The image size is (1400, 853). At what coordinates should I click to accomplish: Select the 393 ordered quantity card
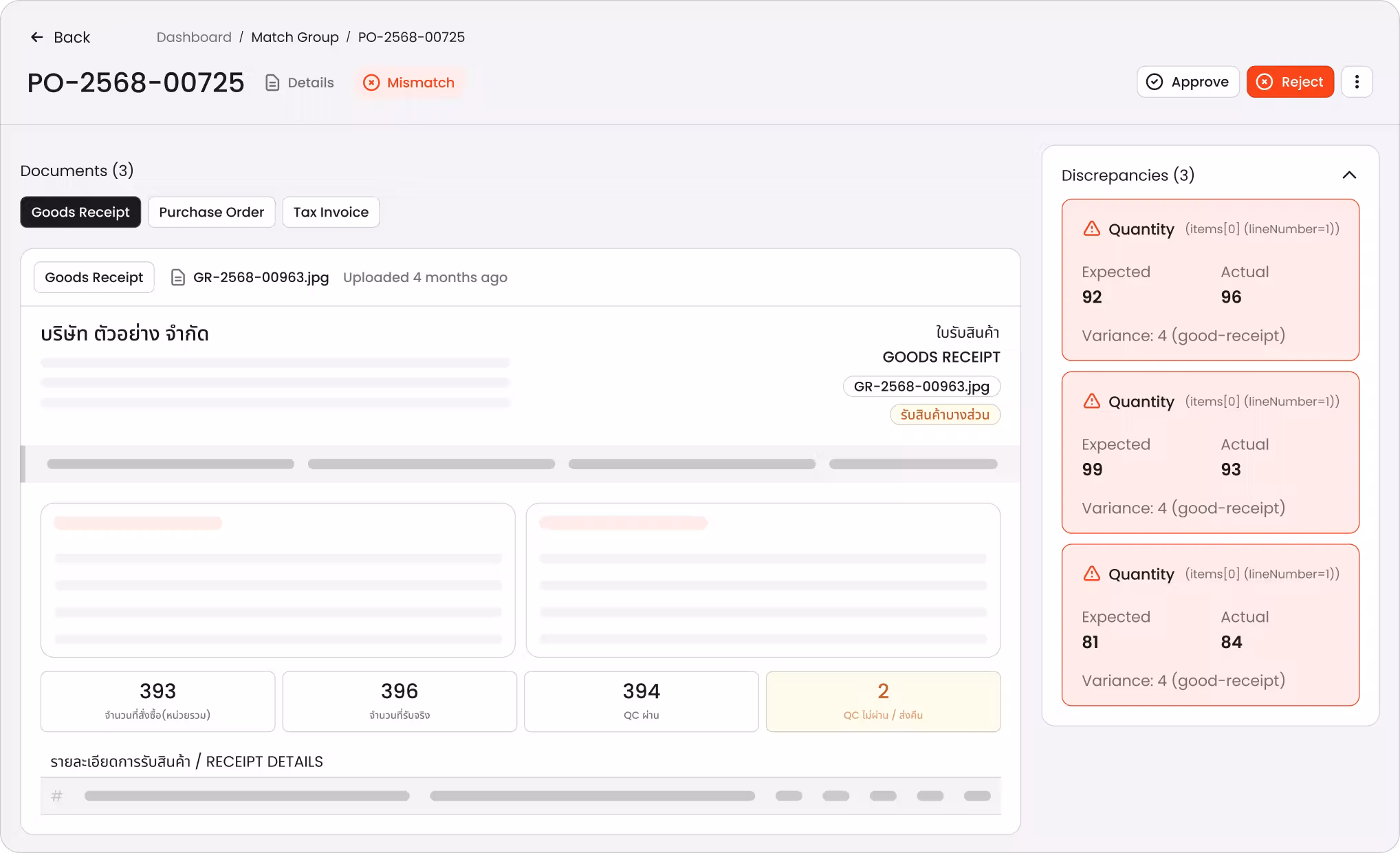157,702
